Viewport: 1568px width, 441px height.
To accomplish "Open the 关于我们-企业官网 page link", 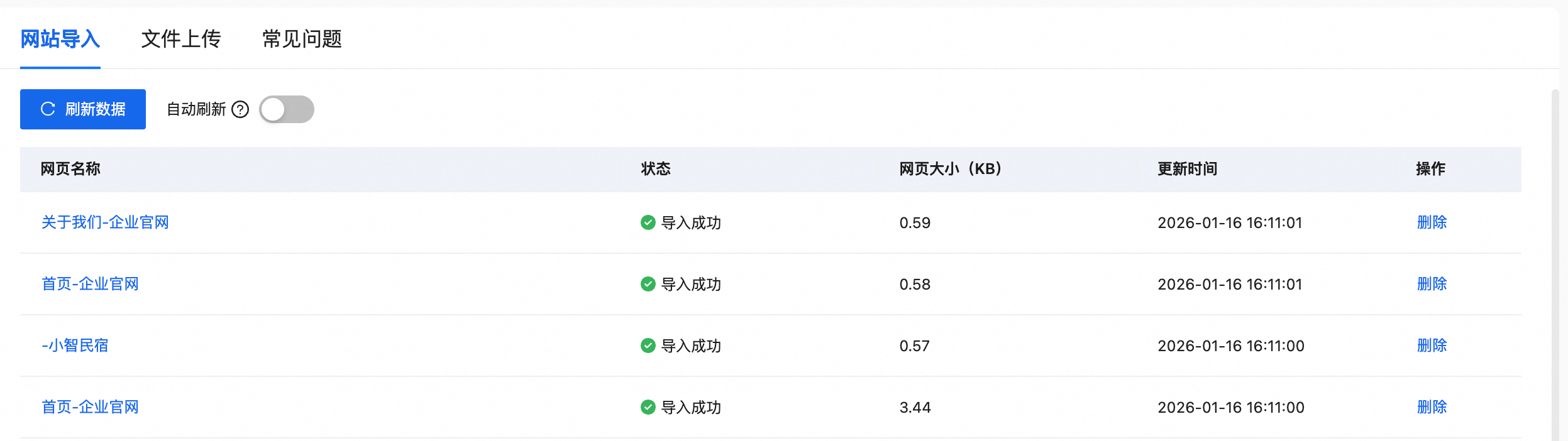I will coord(105,222).
